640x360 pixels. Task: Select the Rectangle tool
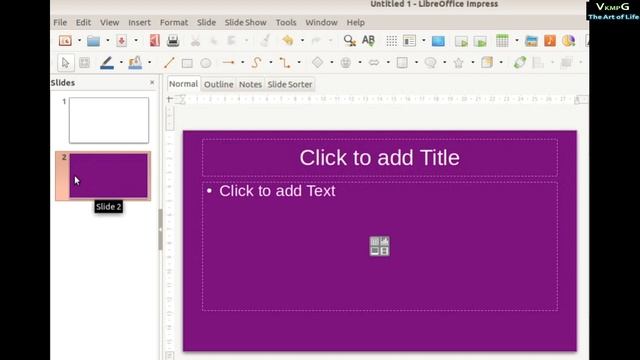coord(187,63)
